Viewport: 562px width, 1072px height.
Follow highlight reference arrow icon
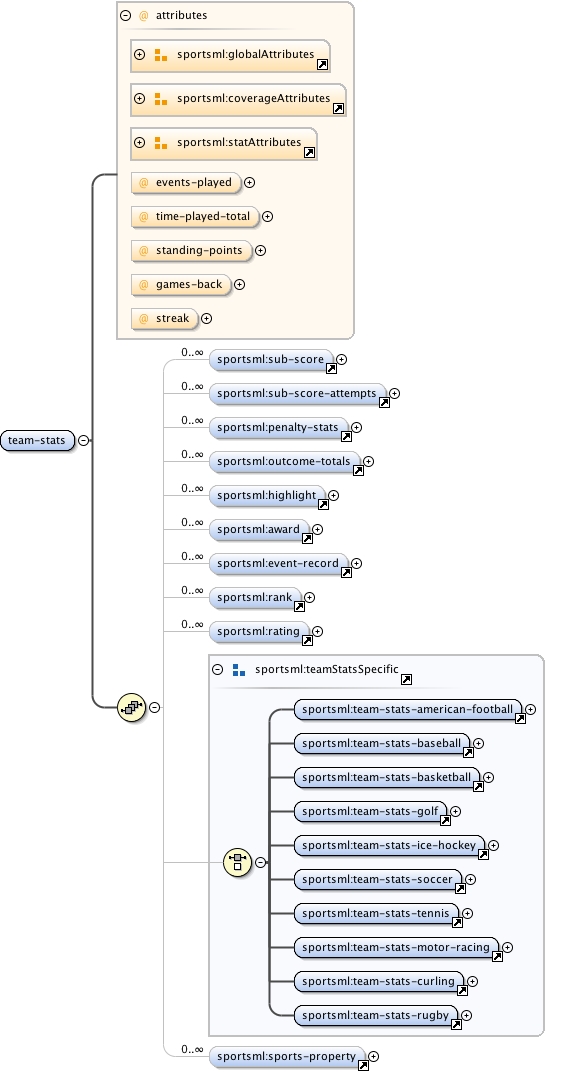(x=323, y=505)
